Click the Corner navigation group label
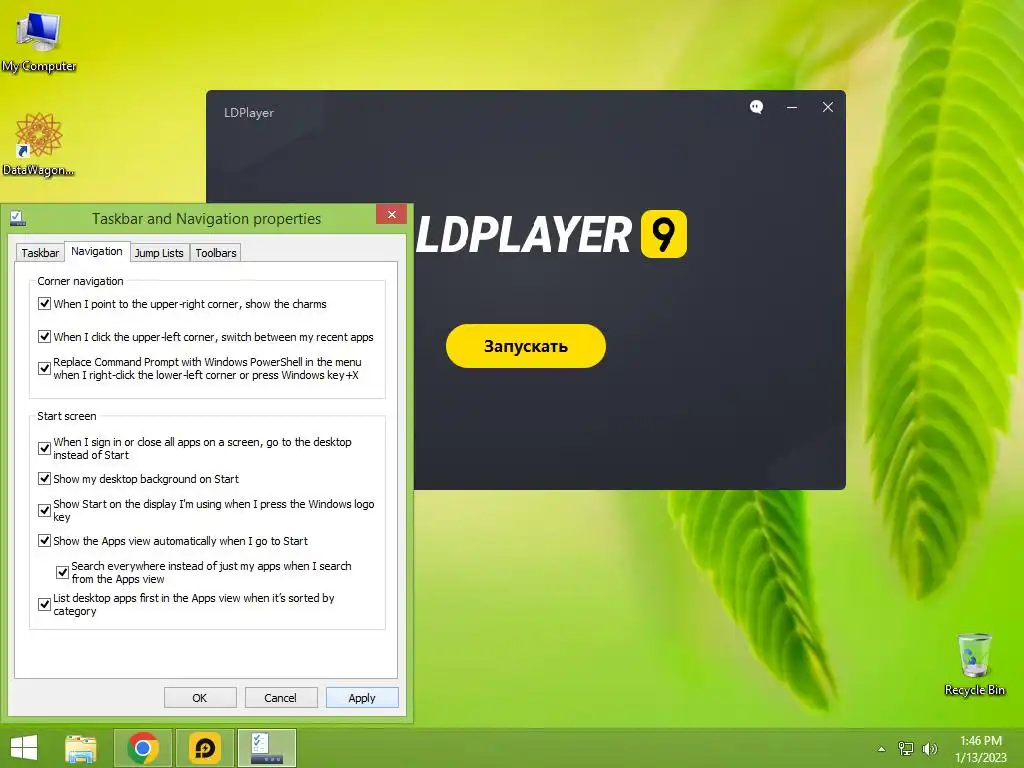 coord(80,281)
